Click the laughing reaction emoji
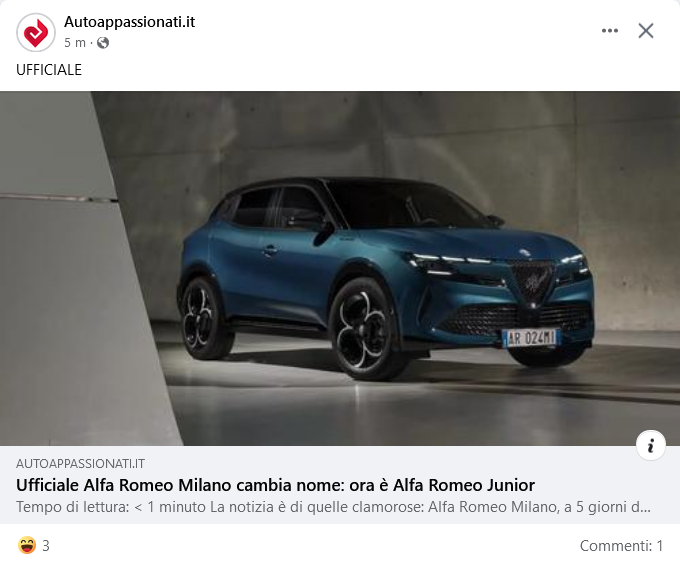Image resolution: width=680 pixels, height=563 pixels. pos(26,545)
